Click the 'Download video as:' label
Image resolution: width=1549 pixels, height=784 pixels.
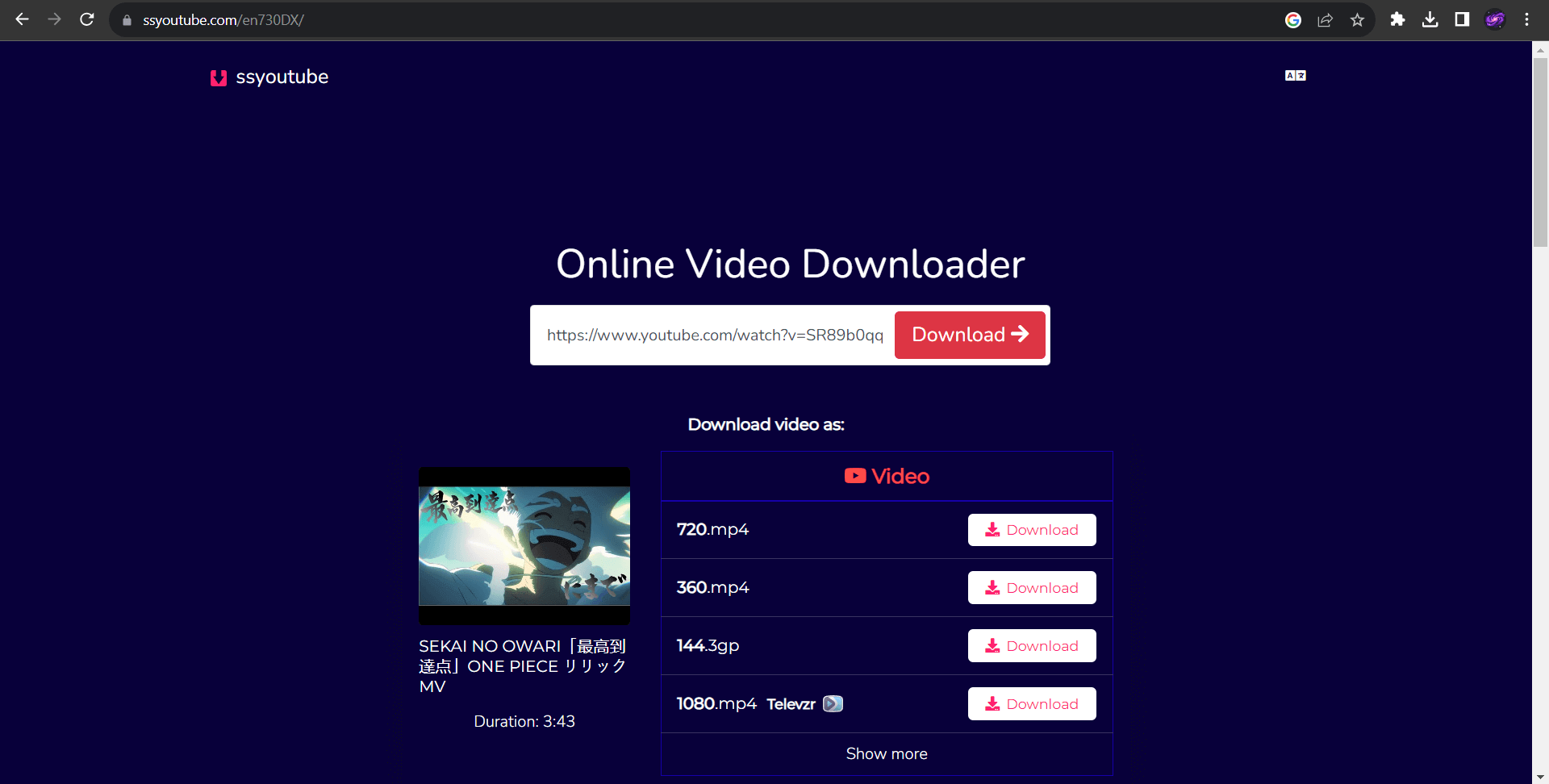766,424
